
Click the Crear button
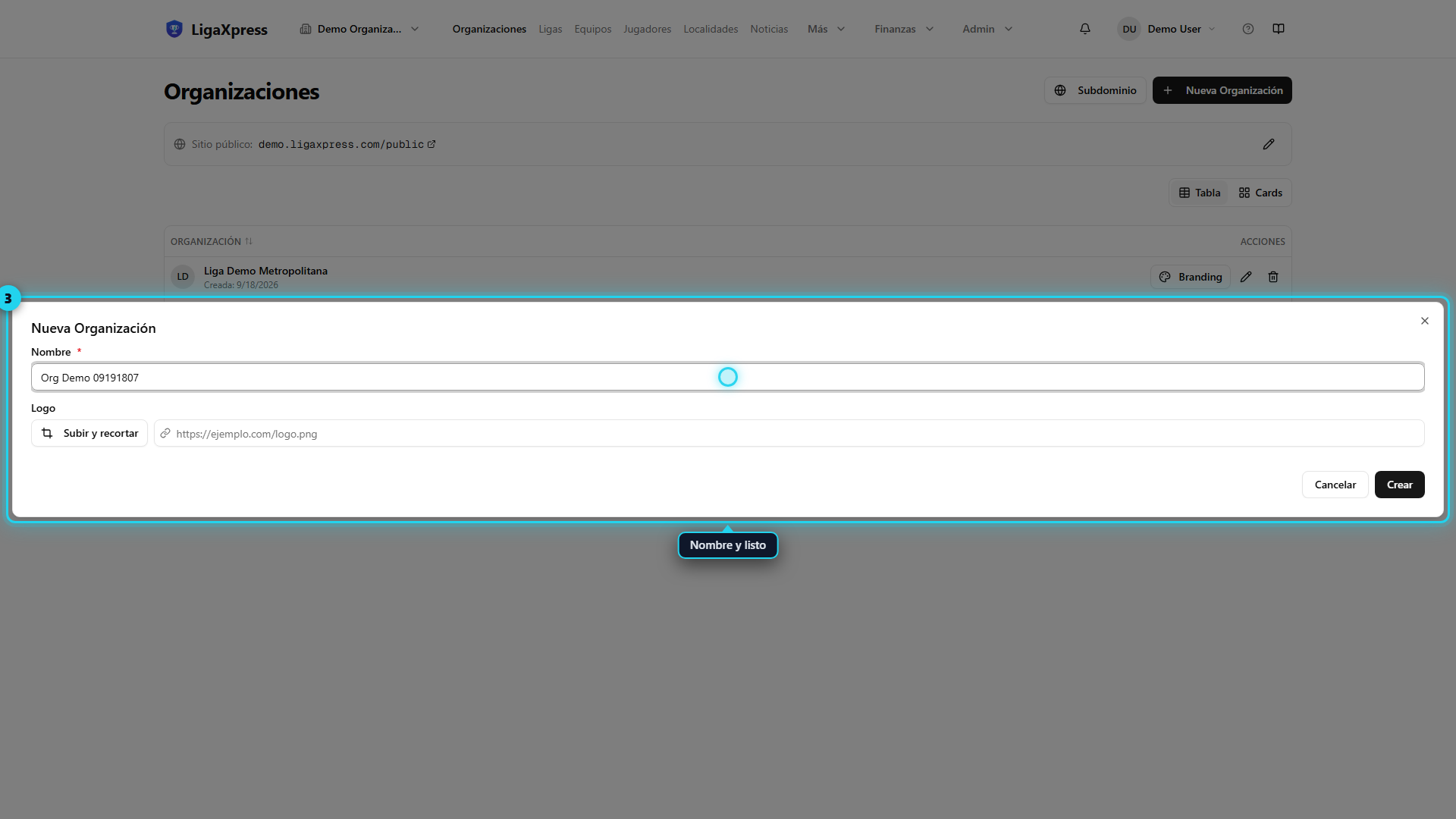pos(1399,485)
